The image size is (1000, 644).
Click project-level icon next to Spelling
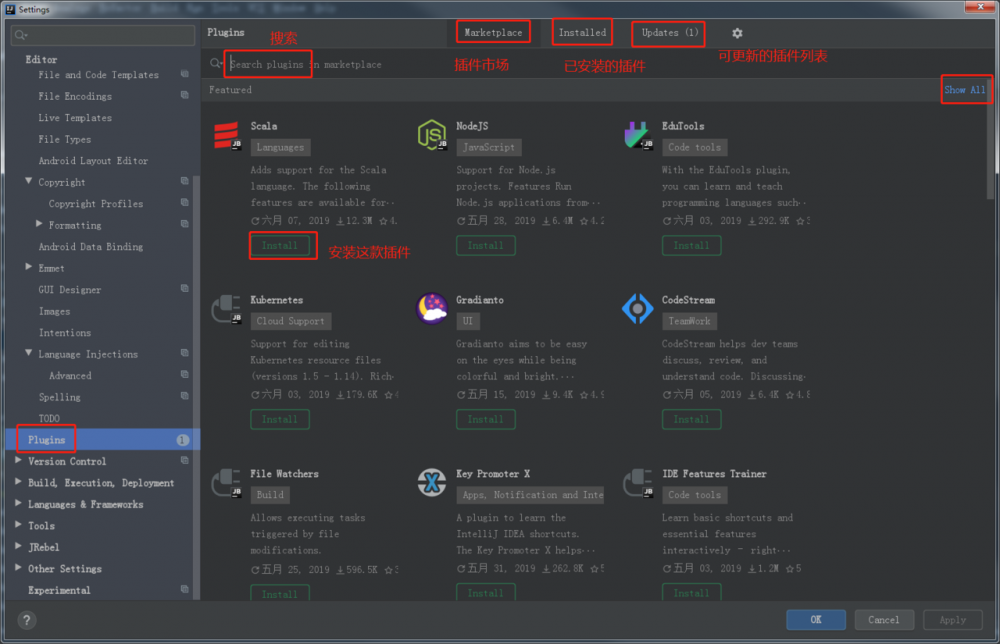[x=184, y=396]
